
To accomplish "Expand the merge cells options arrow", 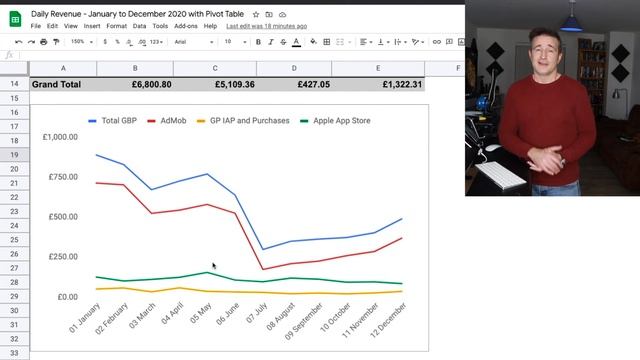I will 350,42.
